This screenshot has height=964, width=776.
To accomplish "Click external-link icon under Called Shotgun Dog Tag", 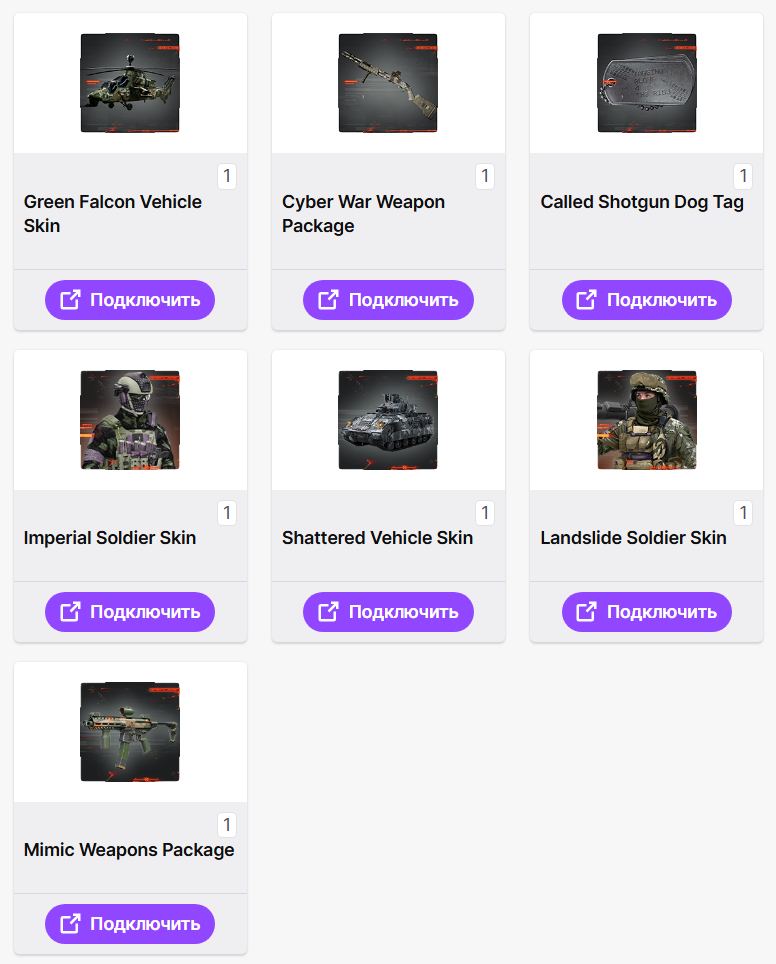I will point(587,300).
